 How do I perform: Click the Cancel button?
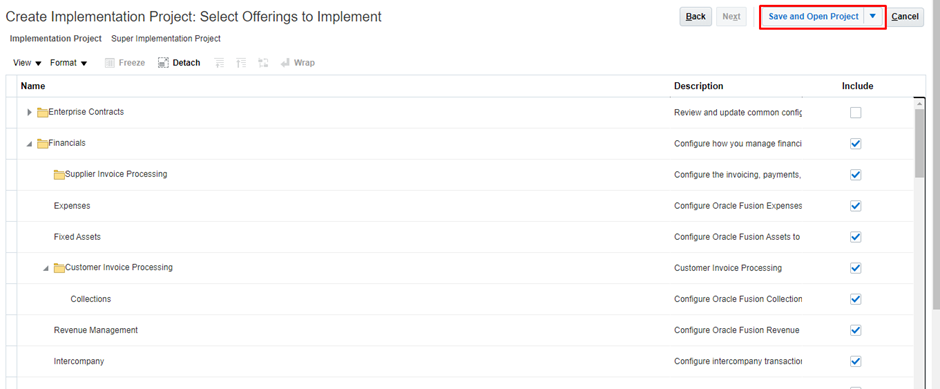(905, 17)
